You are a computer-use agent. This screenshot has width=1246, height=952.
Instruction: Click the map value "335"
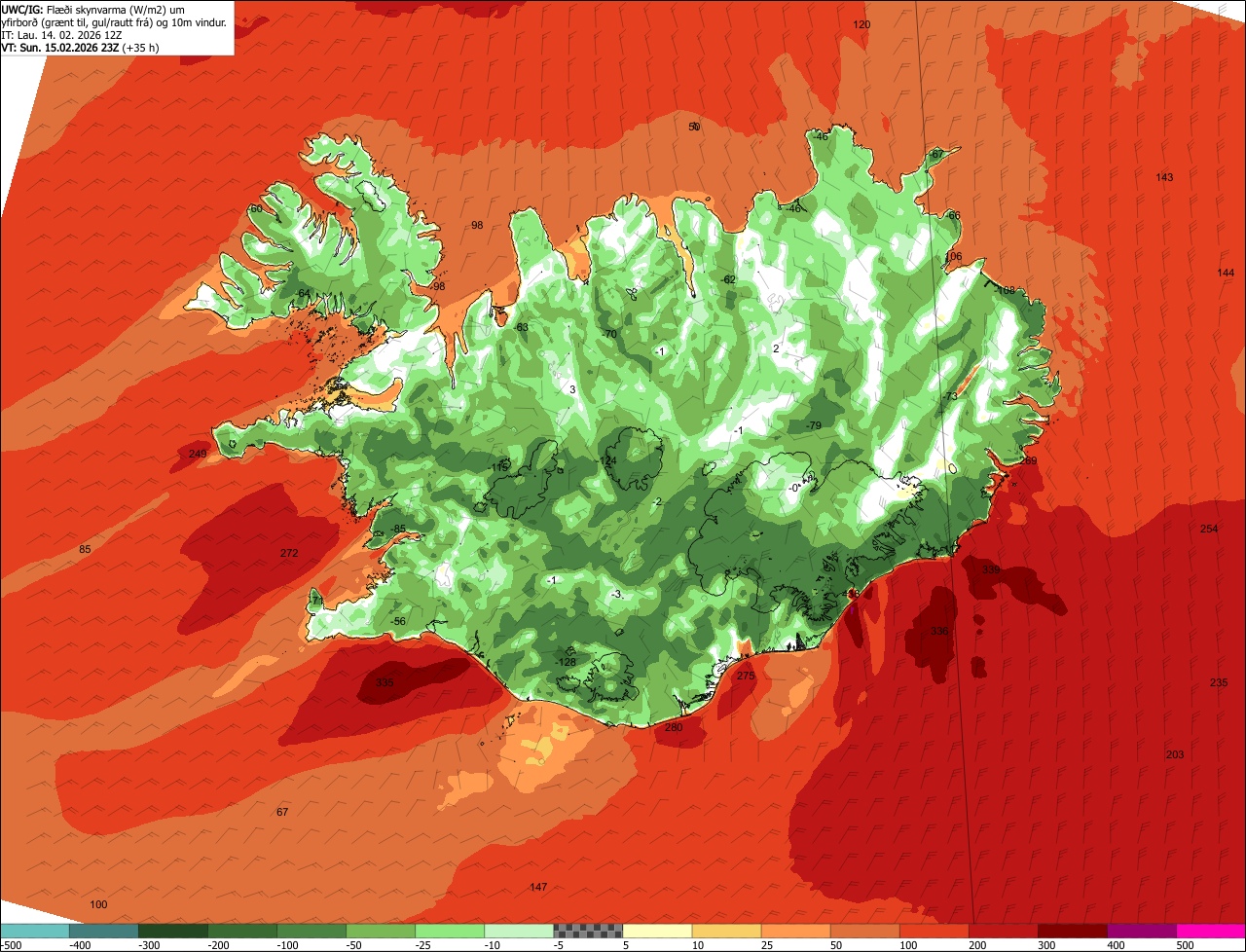point(385,682)
